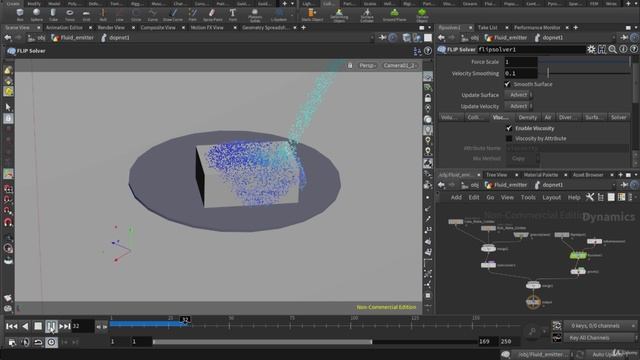Toggle the real-time playback clock icon
Image resolution: width=640 pixels, height=360 pixels.
51,342
